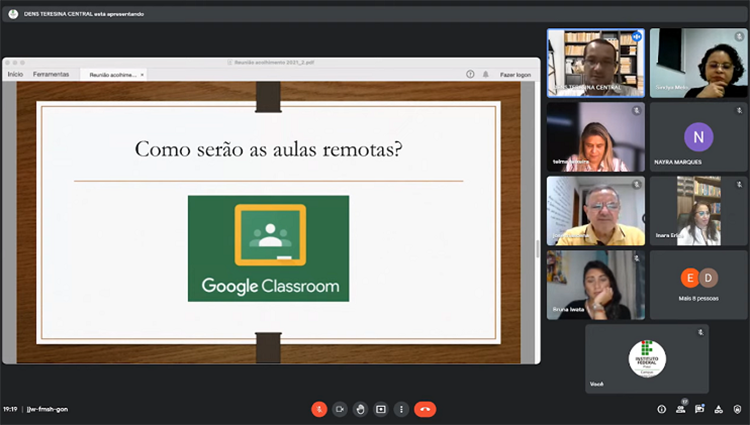Click muted mic icon on Sindya Melo tile

(x=739, y=36)
